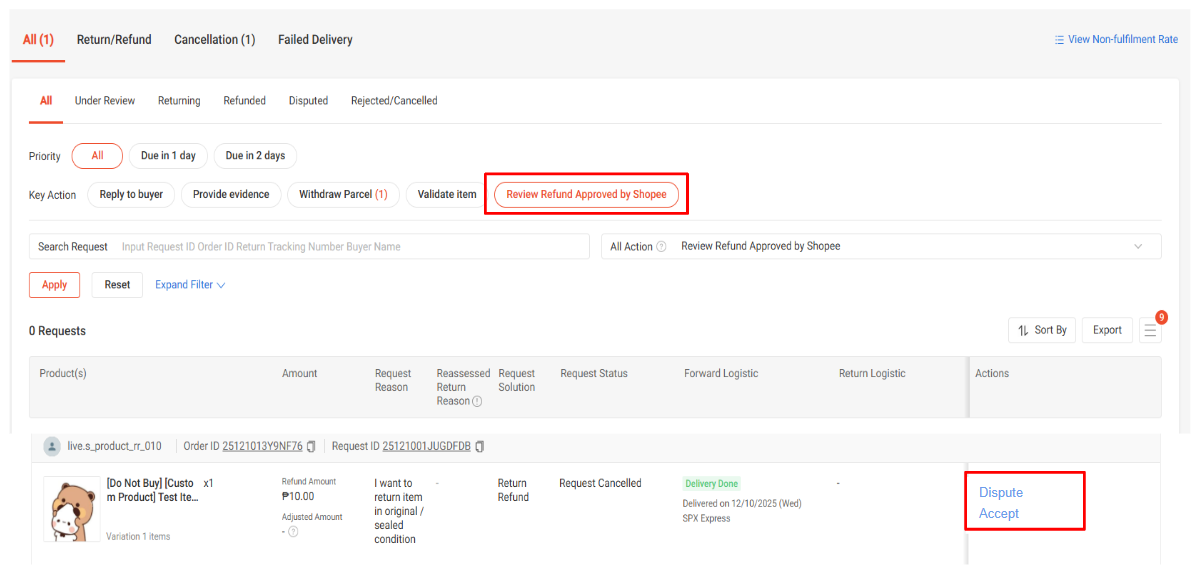
Task: Open Request ID 25121001JUGDFDB link
Action: (x=424, y=446)
